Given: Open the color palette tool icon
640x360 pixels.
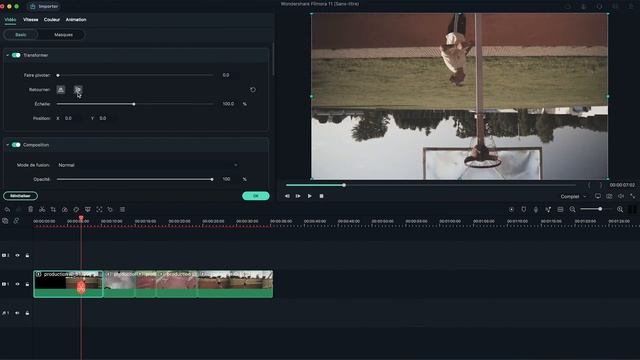Looking at the screenshot, I should point(76,209).
